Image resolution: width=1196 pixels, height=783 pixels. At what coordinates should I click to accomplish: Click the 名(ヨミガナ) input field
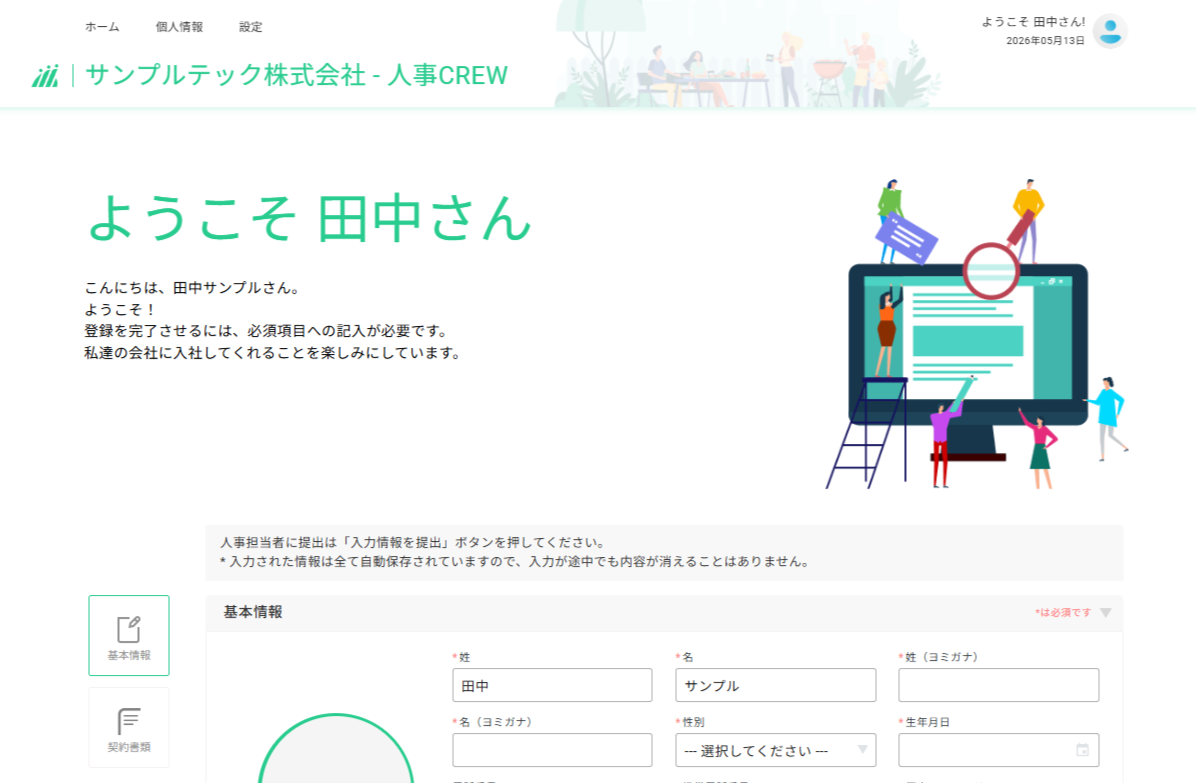(552, 750)
